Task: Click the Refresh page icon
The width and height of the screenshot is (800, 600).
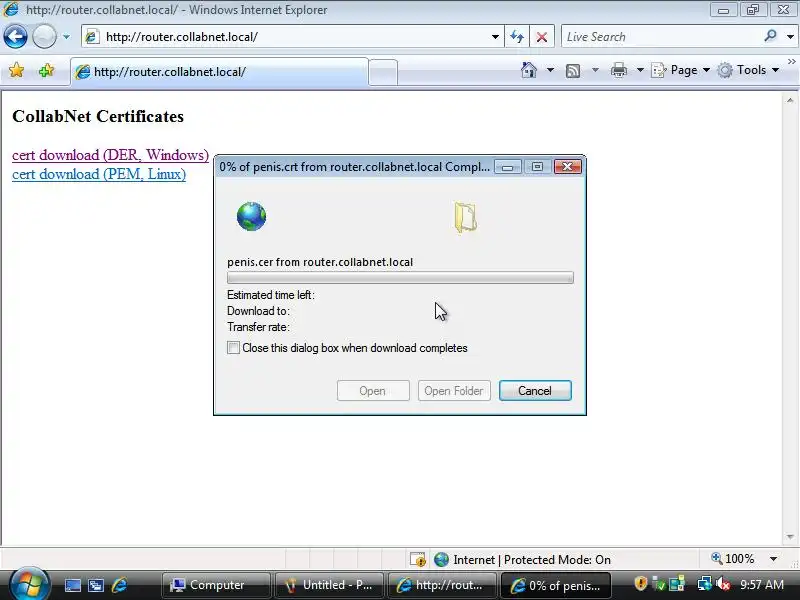Action: coord(517,37)
